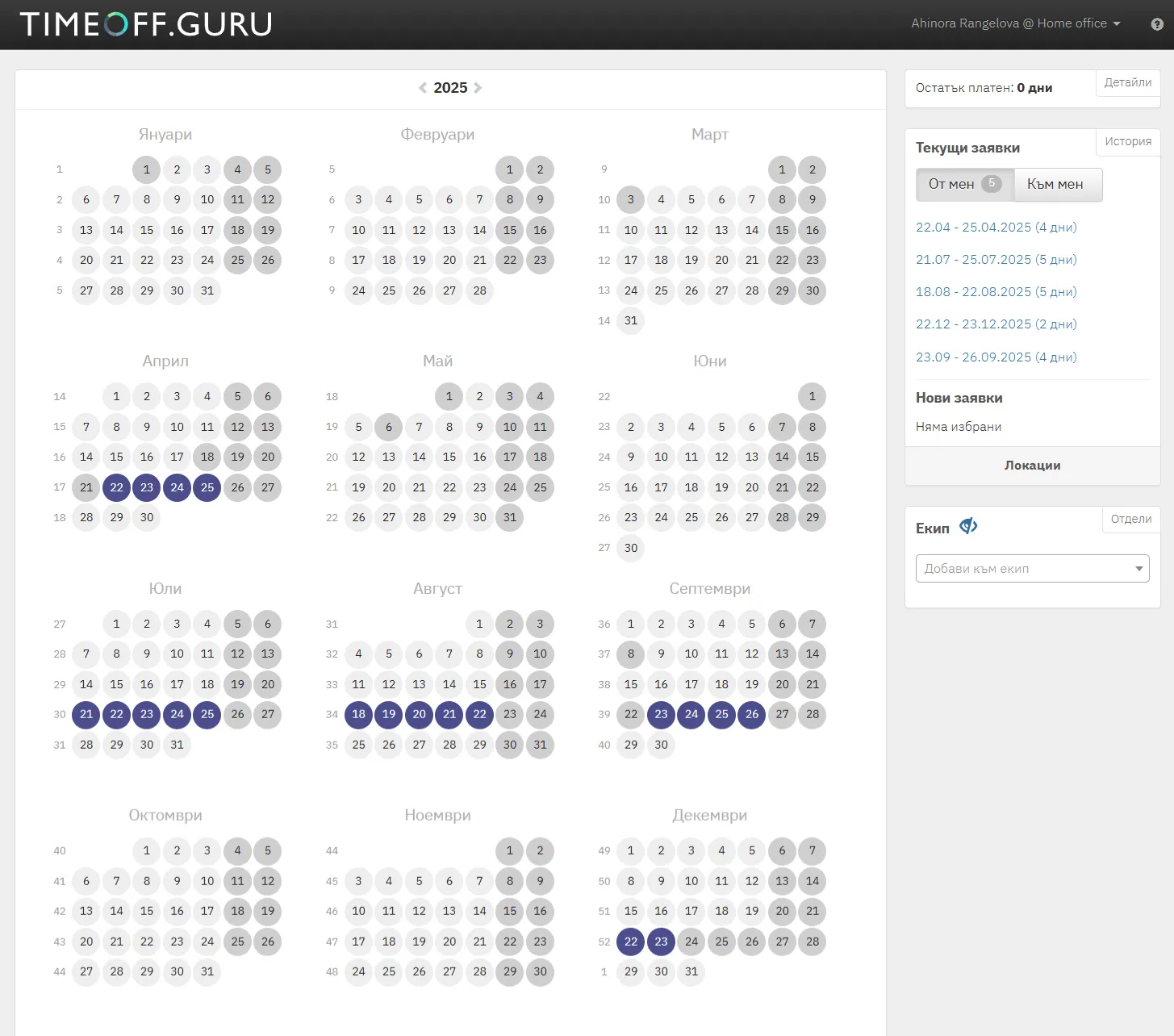1174x1036 pixels.
Task: Open the TIMEOFF.GURU logo home
Action: click(146, 24)
